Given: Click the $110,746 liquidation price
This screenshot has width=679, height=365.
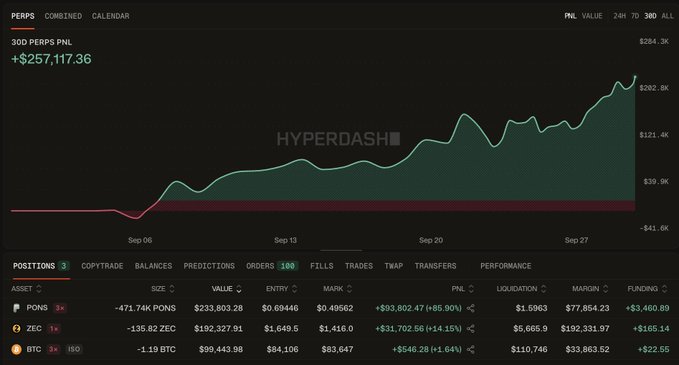Looking at the screenshot, I should tap(529, 349).
